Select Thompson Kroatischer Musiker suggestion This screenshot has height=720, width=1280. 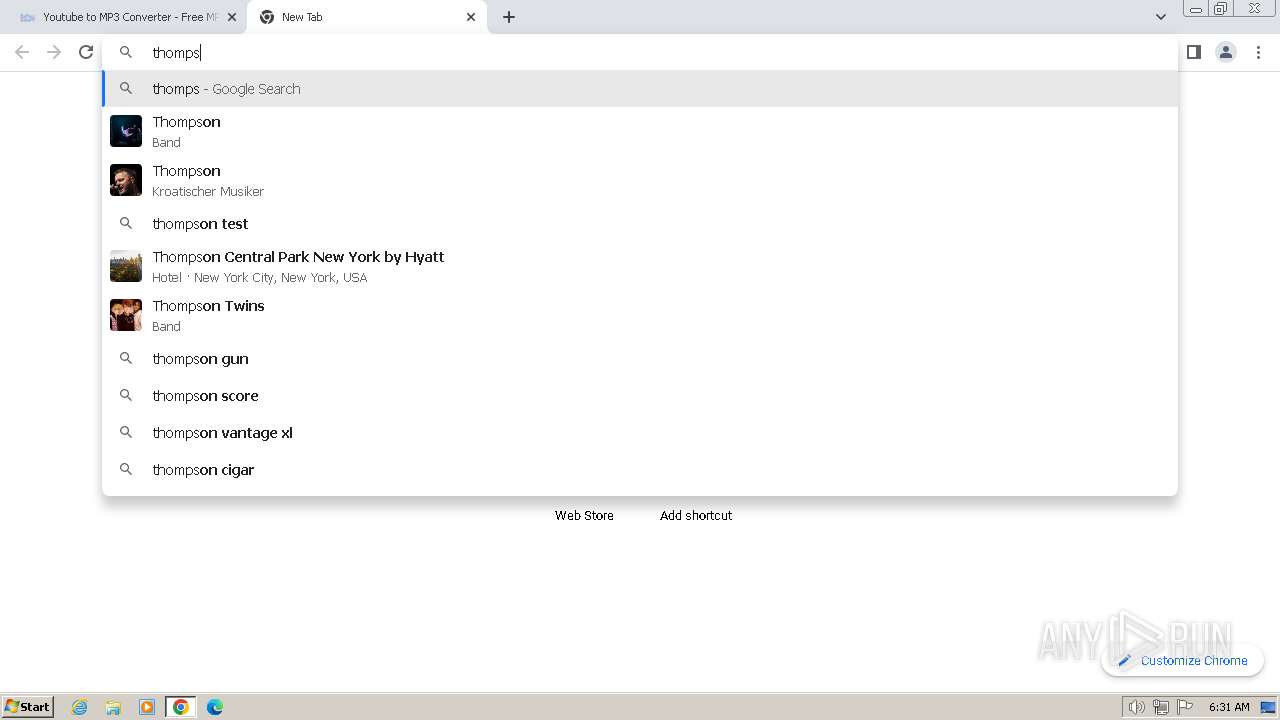coord(640,180)
